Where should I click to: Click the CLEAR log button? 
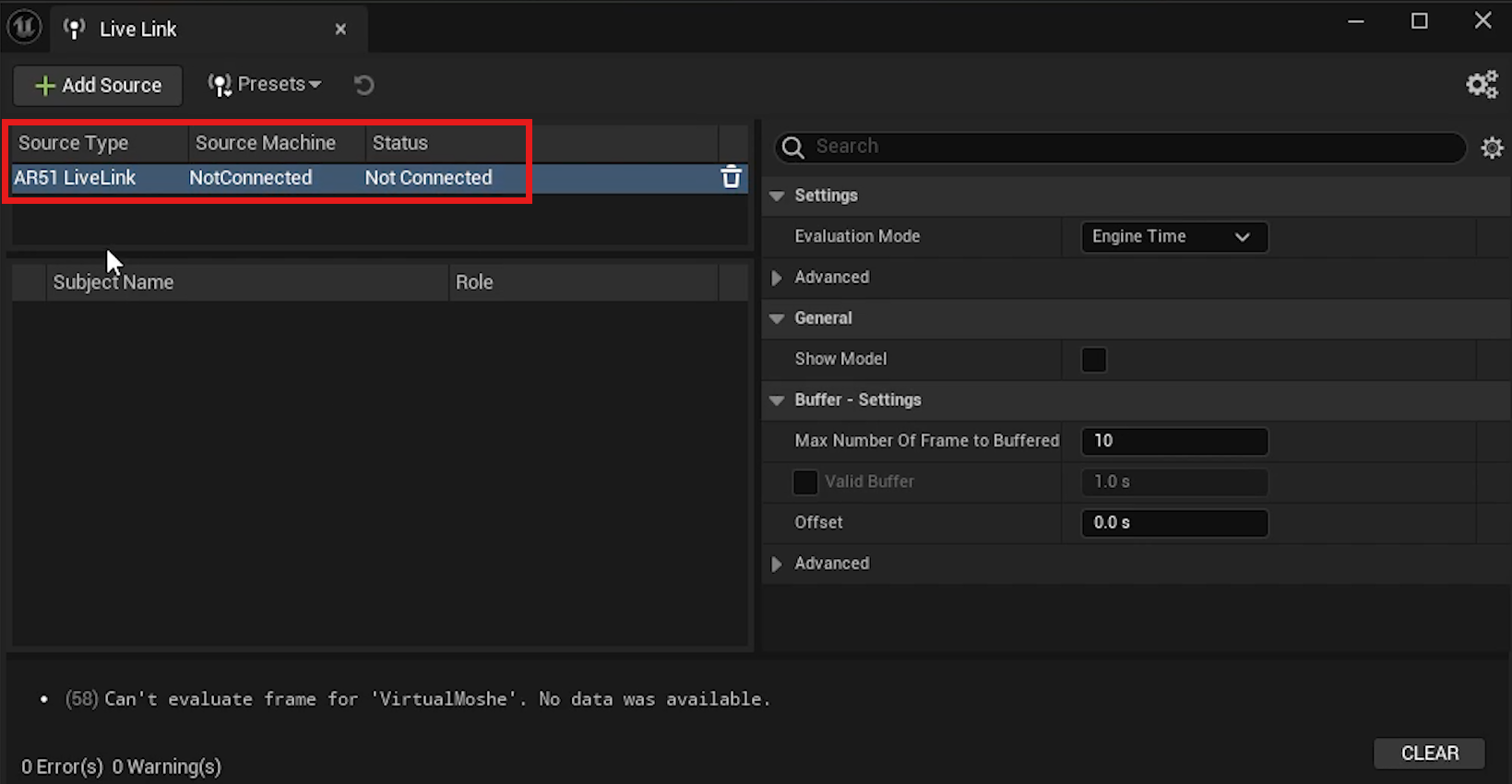1429,754
